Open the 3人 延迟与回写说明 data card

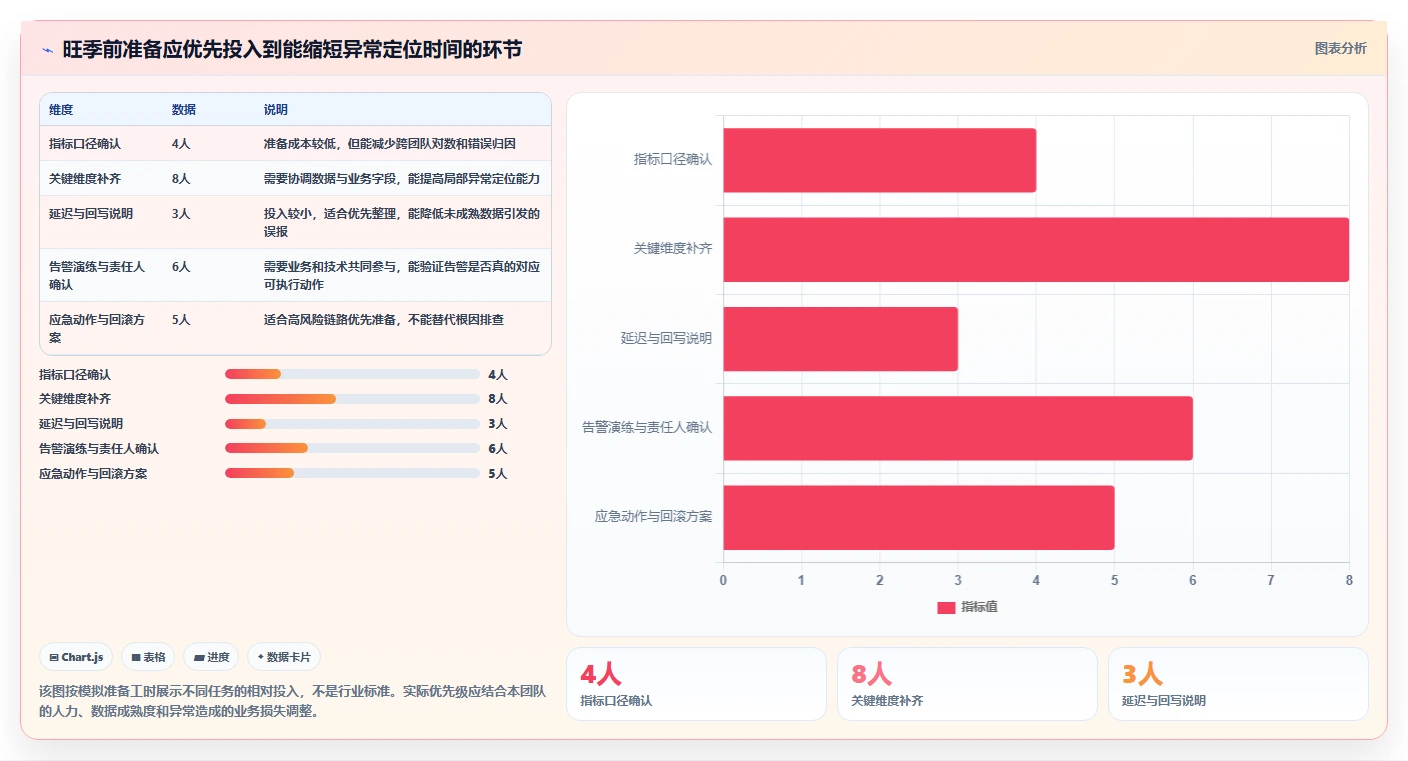click(1238, 684)
